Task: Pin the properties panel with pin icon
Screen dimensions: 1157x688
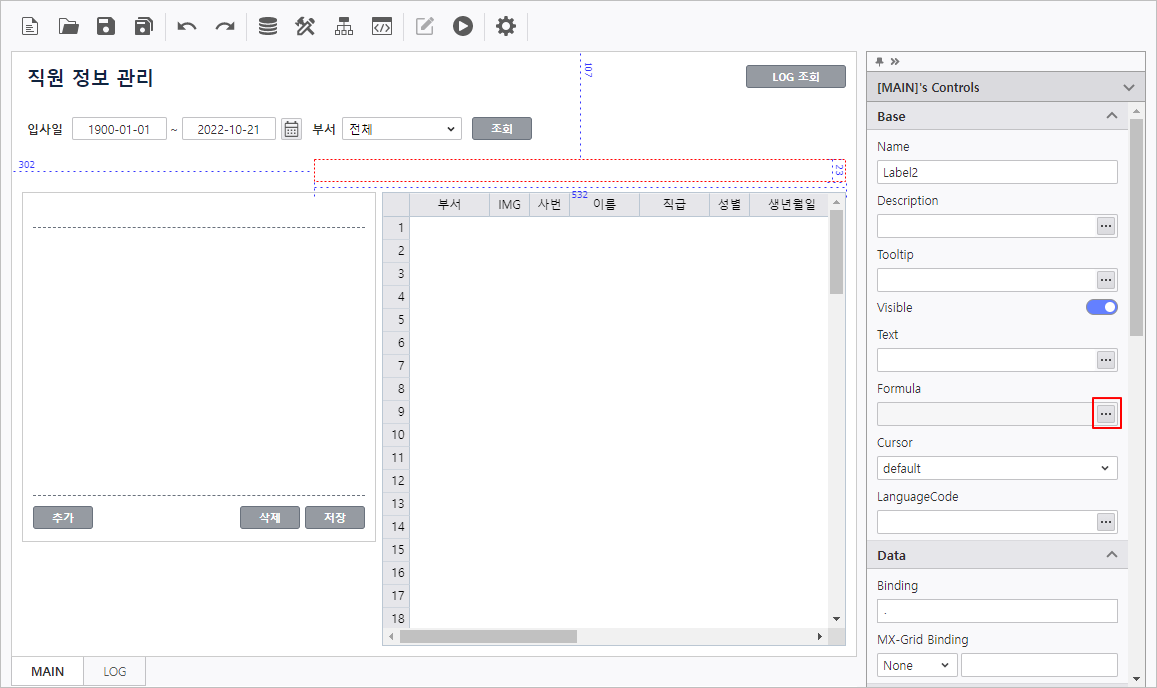Action: (879, 61)
